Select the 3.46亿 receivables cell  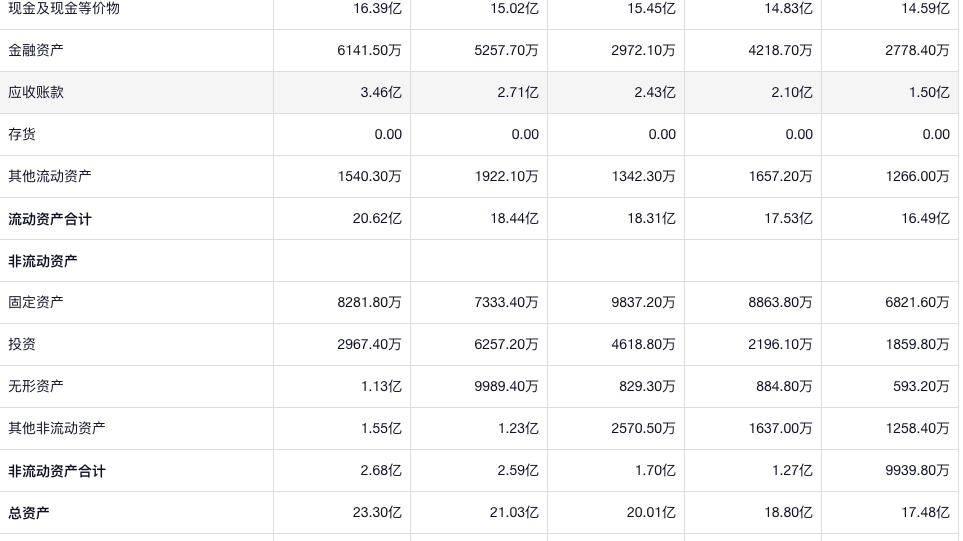[381, 92]
